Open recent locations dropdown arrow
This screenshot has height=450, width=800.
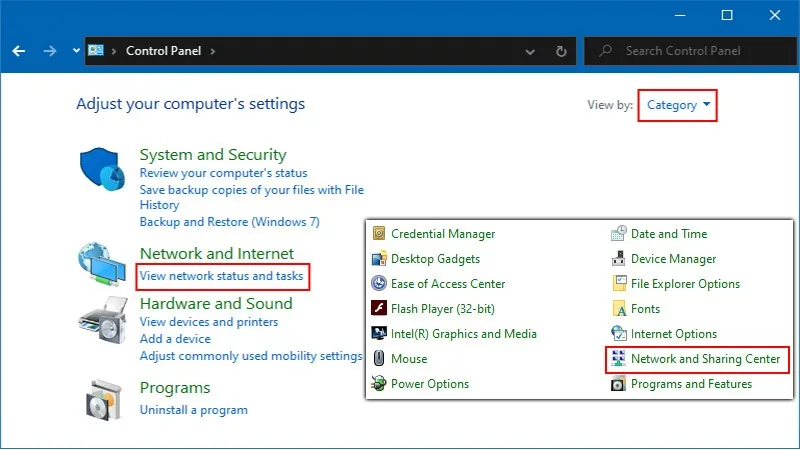(77, 51)
